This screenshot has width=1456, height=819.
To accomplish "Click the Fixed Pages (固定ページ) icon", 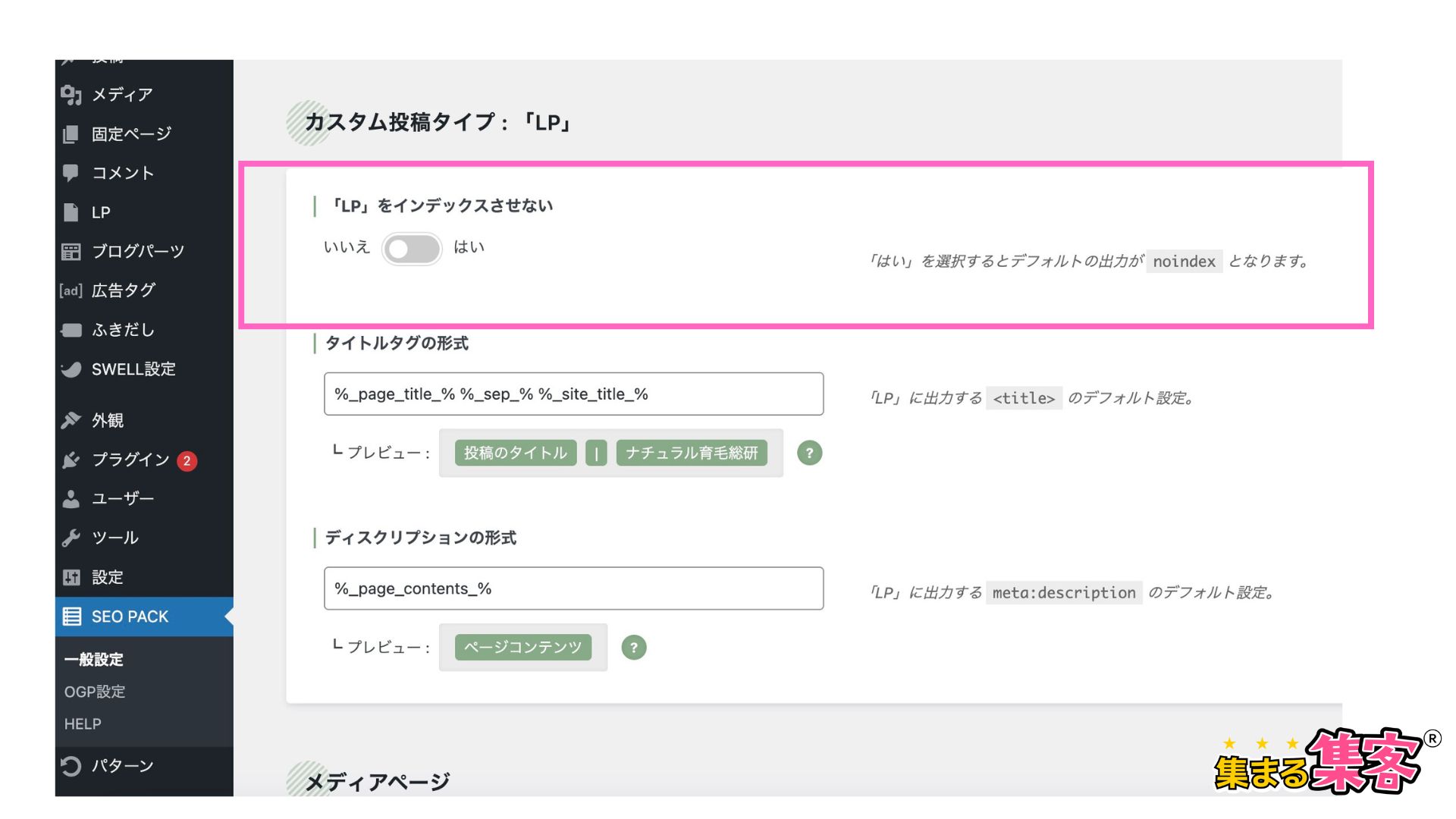I will [71, 134].
